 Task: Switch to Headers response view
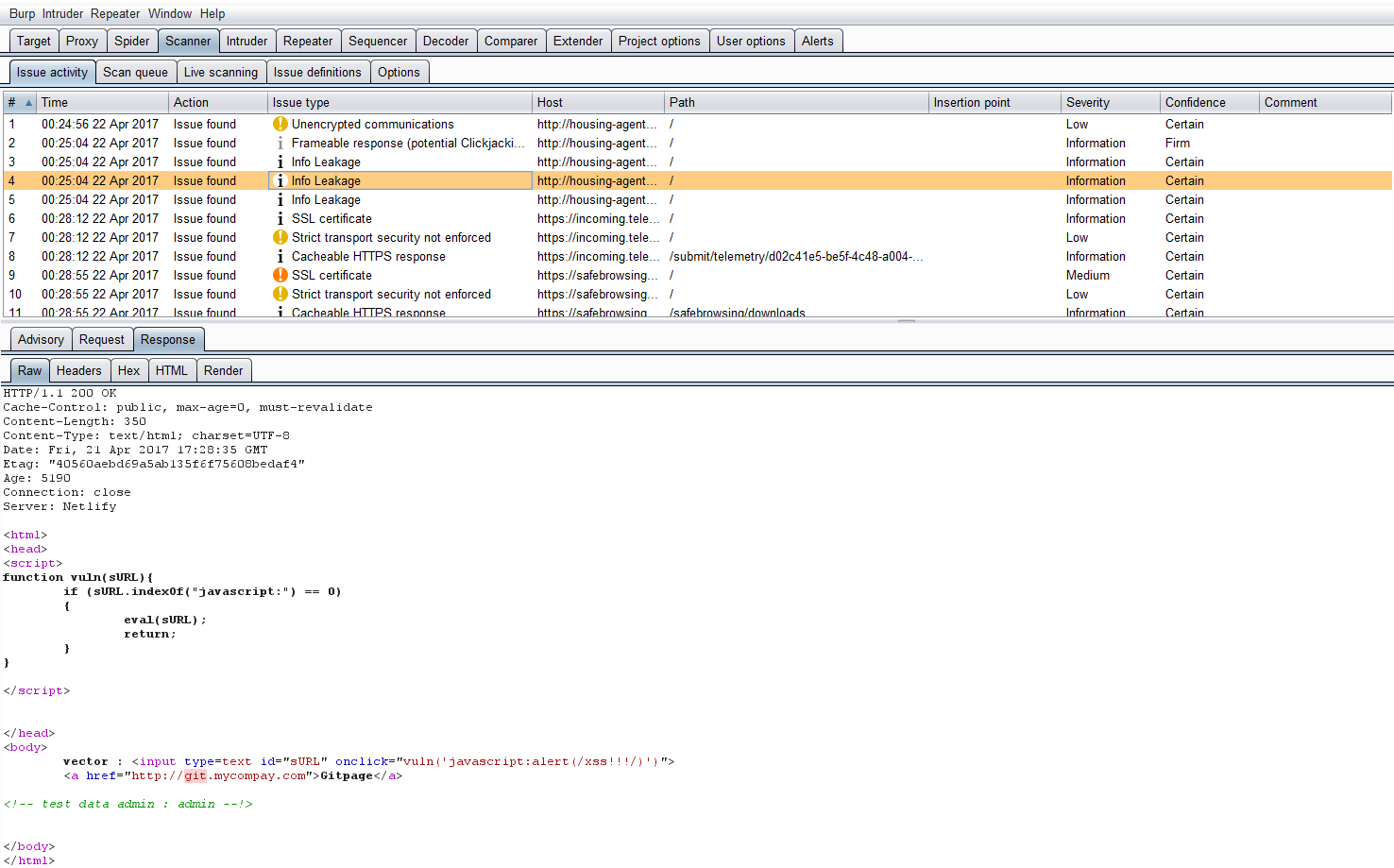[x=79, y=370]
